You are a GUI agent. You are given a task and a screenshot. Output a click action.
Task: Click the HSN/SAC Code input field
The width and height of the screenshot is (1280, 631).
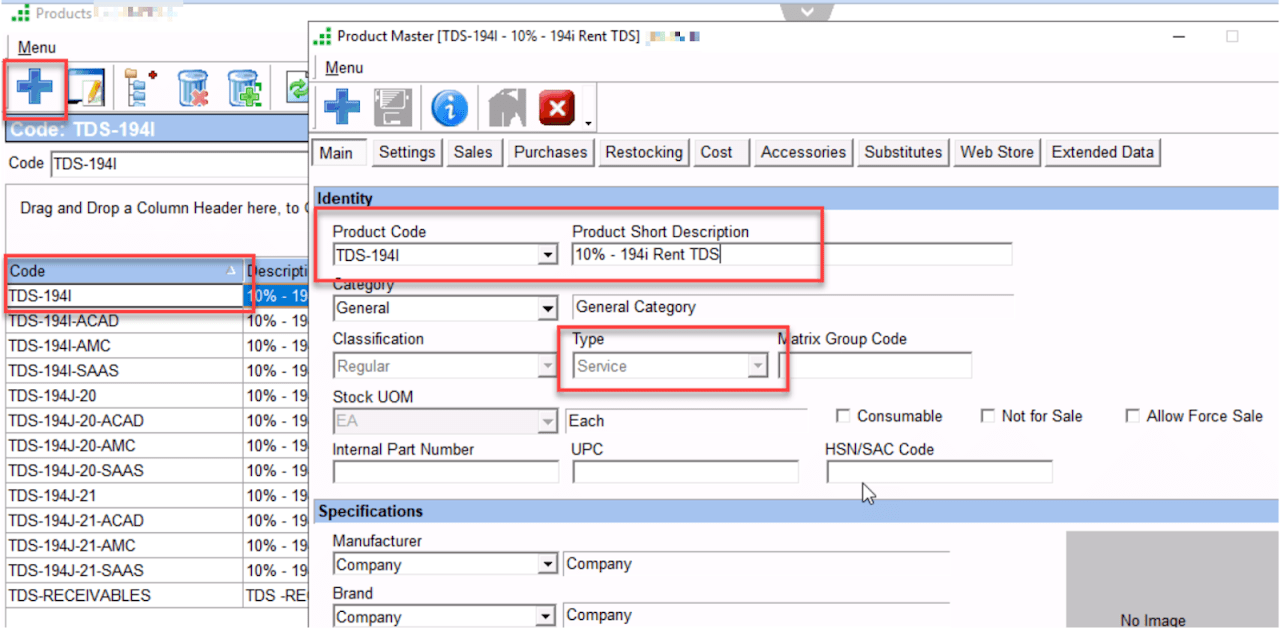click(939, 472)
